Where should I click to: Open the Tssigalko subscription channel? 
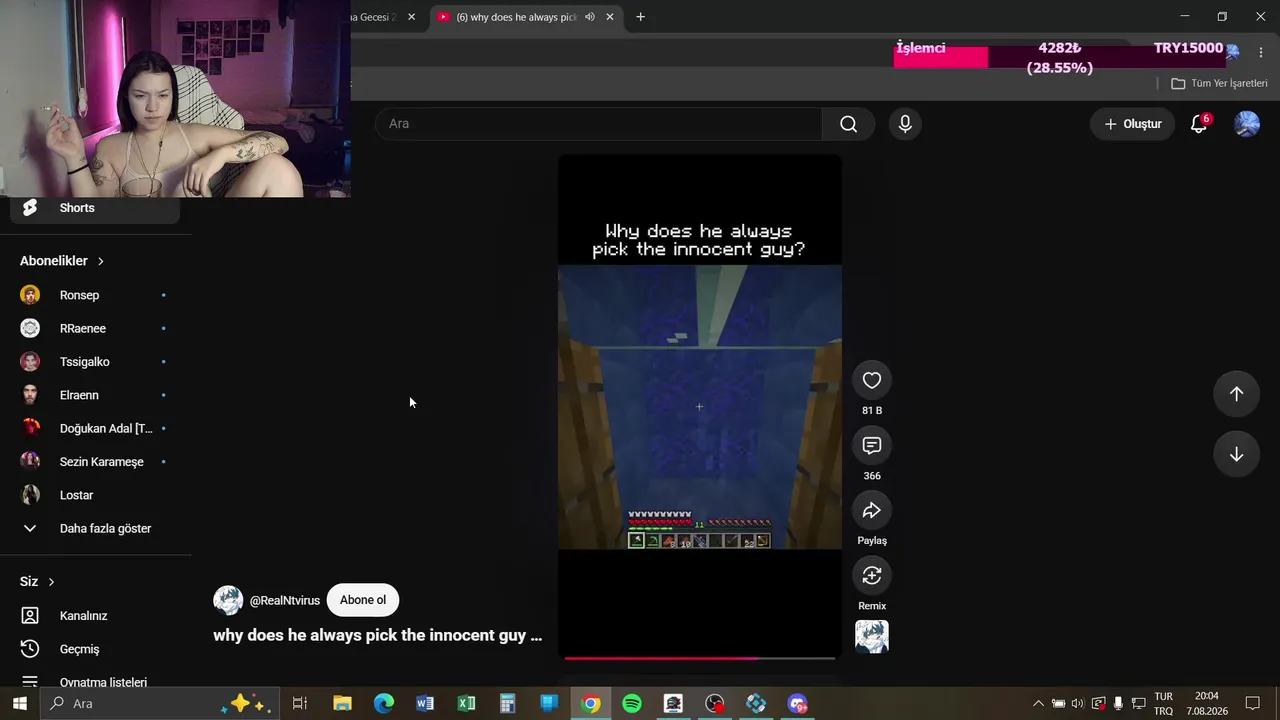96,362
